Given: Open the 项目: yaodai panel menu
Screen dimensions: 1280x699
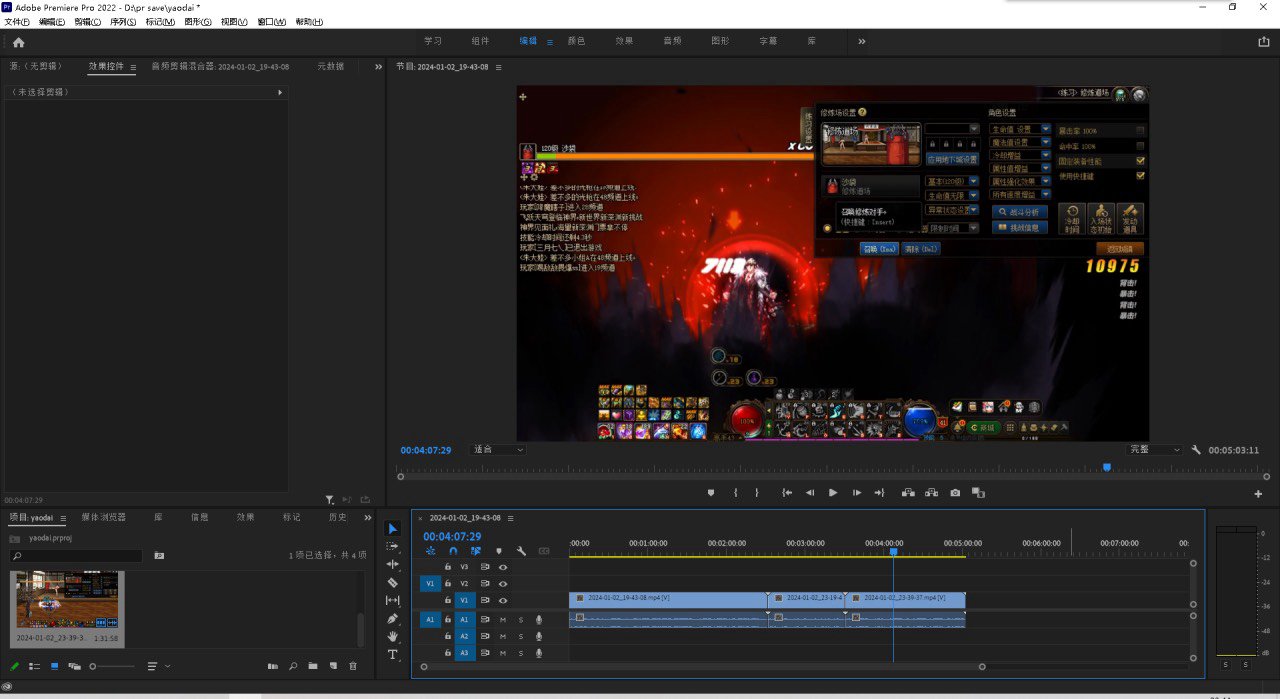Looking at the screenshot, I should (62, 518).
